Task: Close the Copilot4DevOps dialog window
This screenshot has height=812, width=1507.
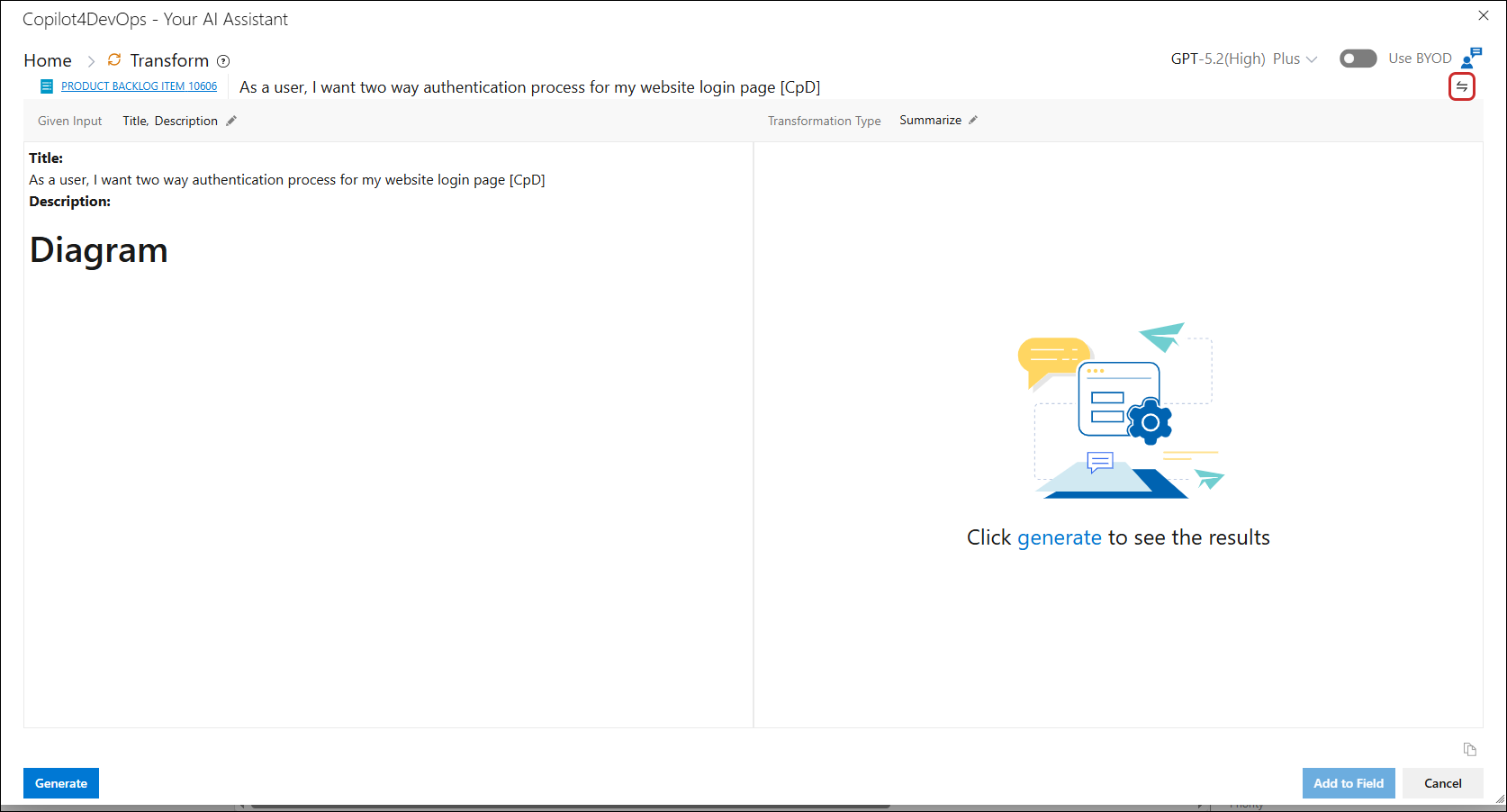Action: 1484,15
